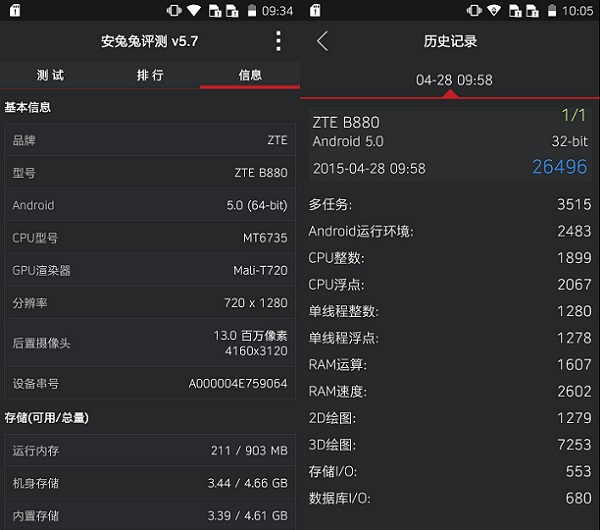Image resolution: width=600 pixels, height=530 pixels.
Task: Select the 04-28 09:58 history entry
Action: click(x=454, y=80)
